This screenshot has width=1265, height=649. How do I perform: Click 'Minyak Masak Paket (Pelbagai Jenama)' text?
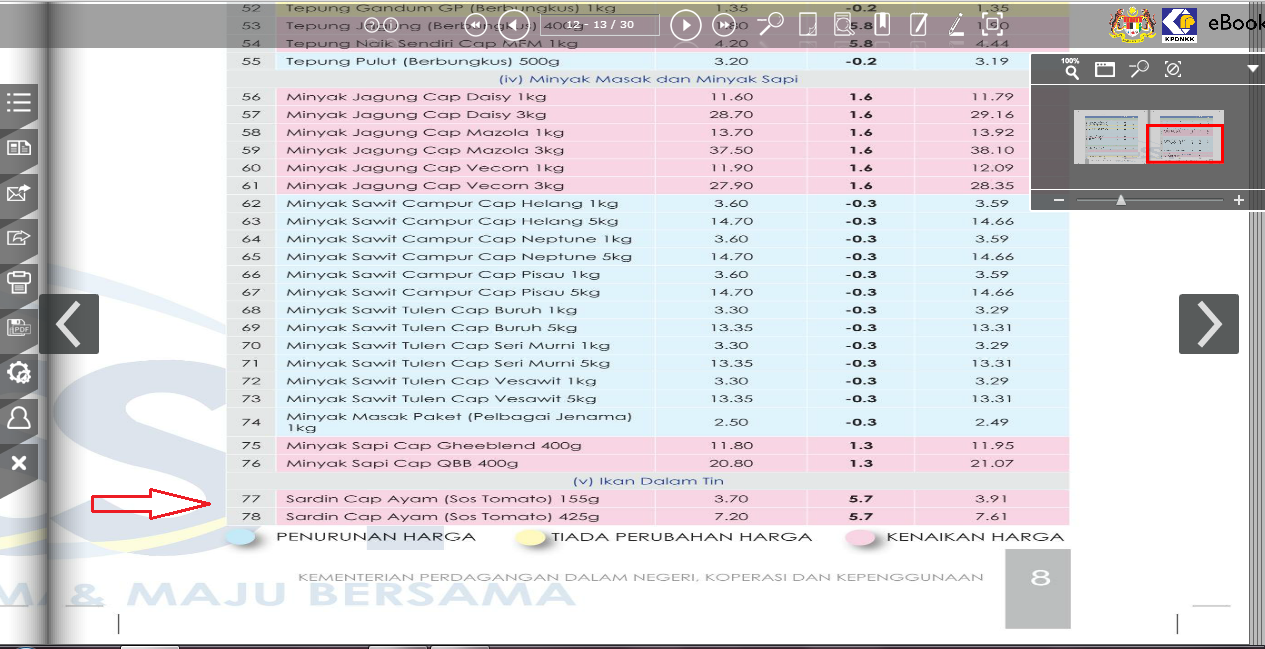459,416
